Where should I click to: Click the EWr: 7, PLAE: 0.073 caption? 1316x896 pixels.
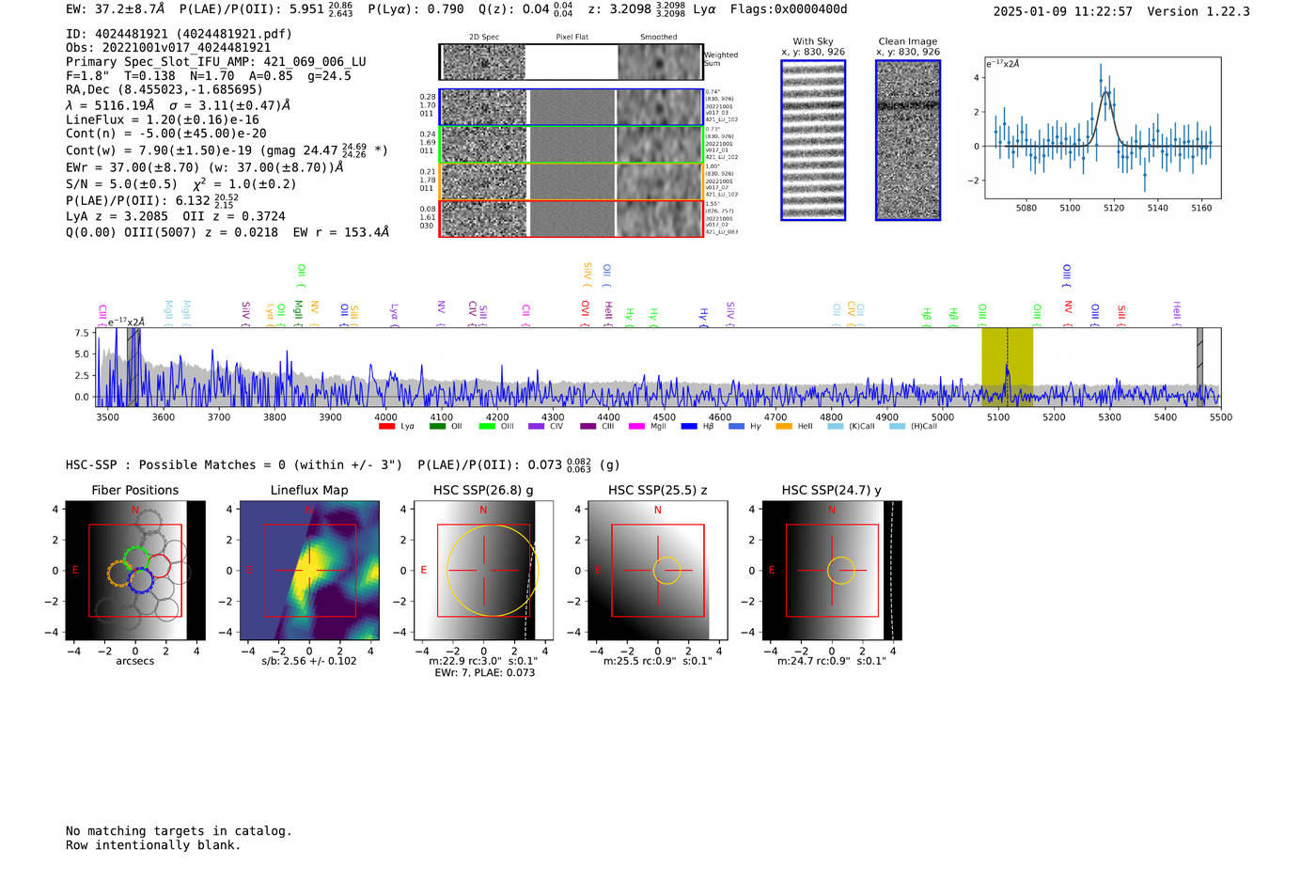(484, 672)
